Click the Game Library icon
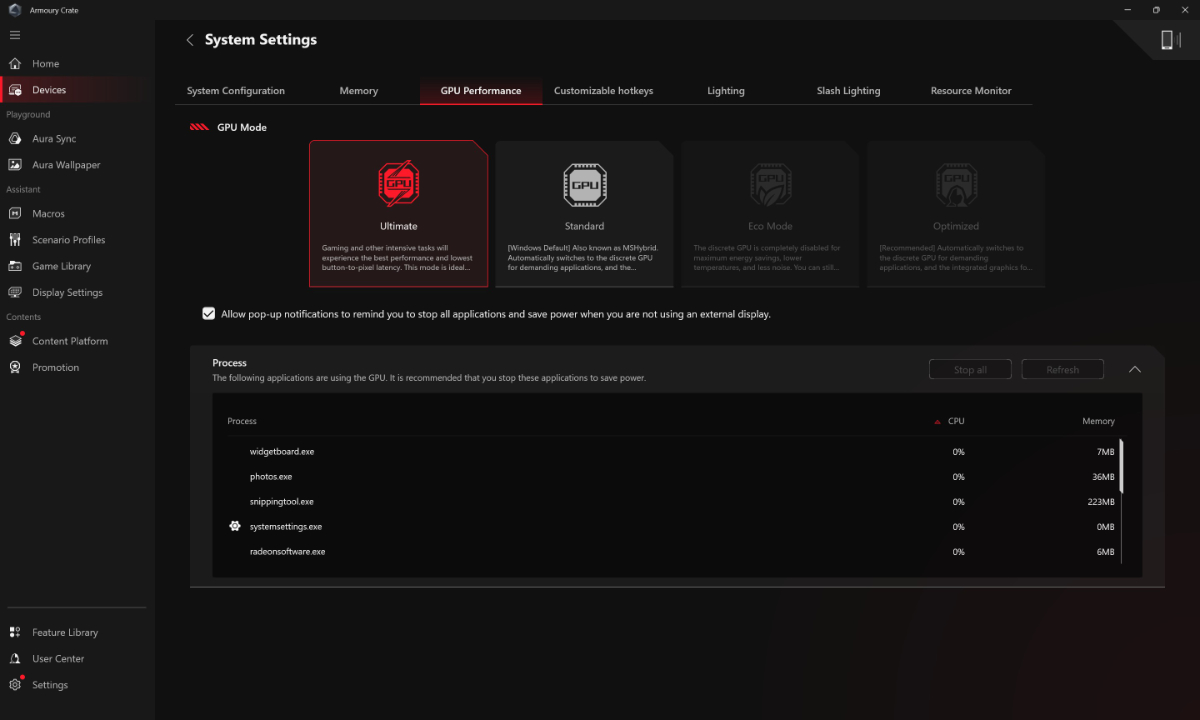This screenshot has height=720, width=1200. (15, 266)
